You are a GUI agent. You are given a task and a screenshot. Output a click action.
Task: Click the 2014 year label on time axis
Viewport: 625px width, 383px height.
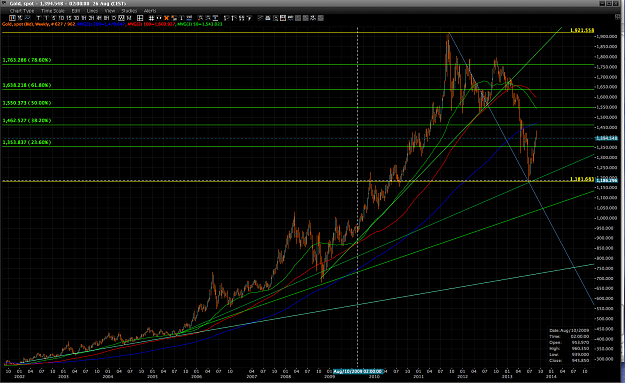[x=551, y=376]
